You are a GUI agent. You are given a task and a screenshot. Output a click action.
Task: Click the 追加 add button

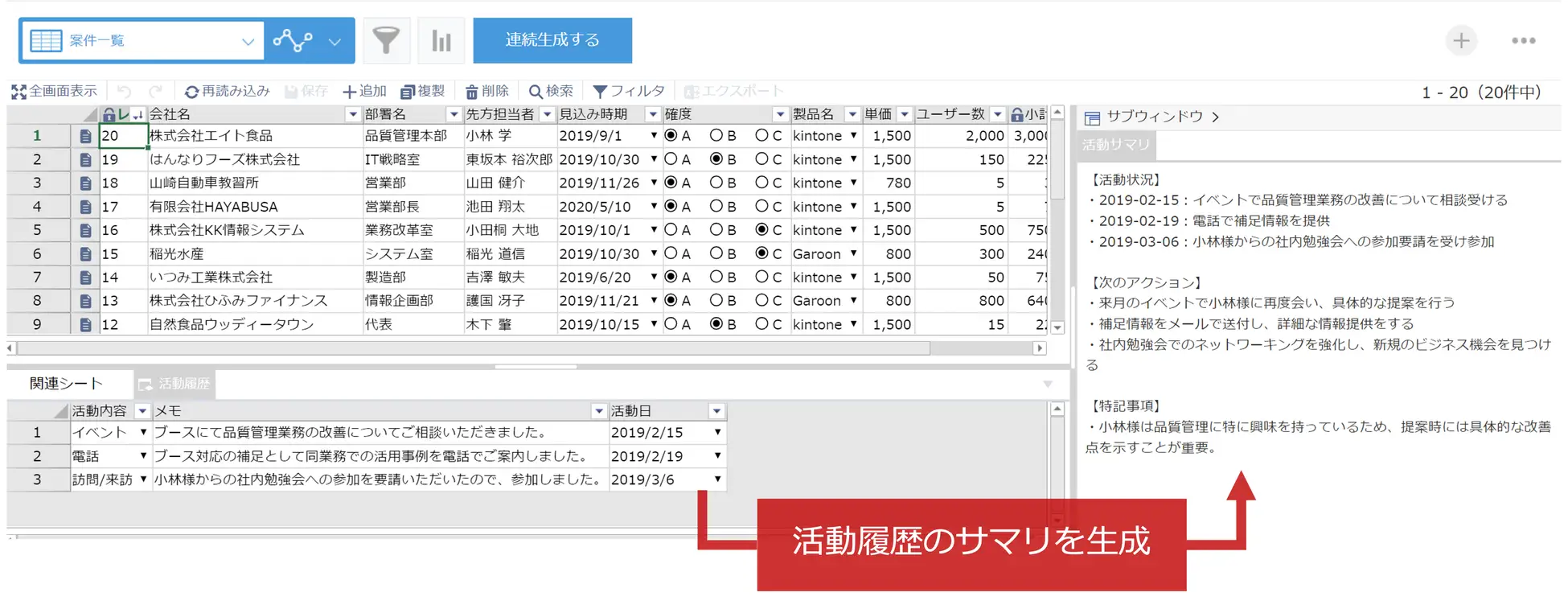[x=364, y=92]
